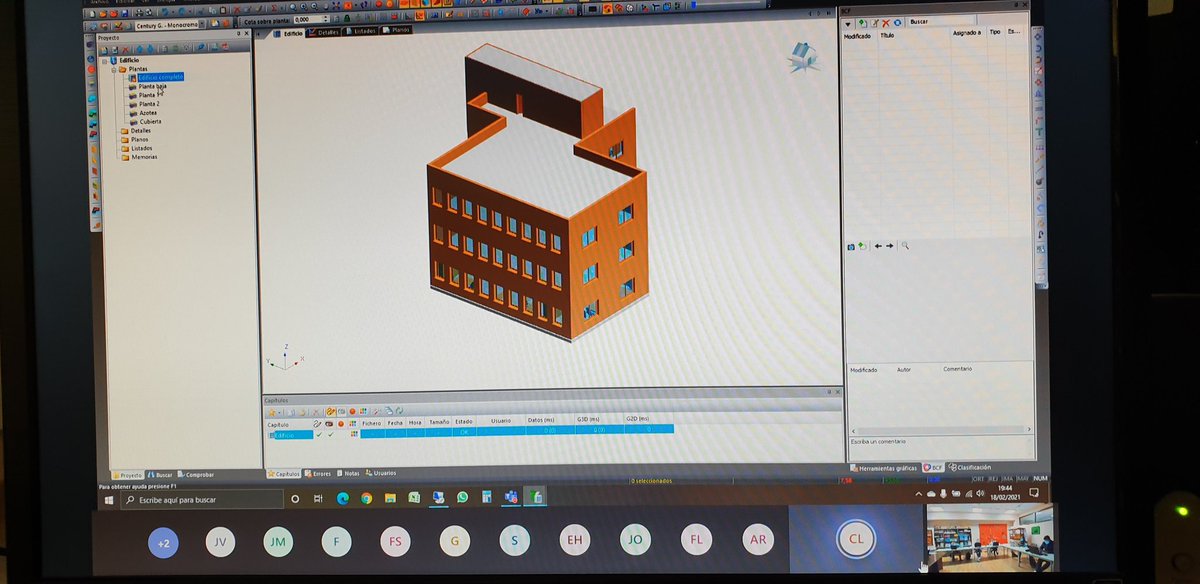
Task: Click the Estado column header in Capítulos table
Action: (464, 422)
